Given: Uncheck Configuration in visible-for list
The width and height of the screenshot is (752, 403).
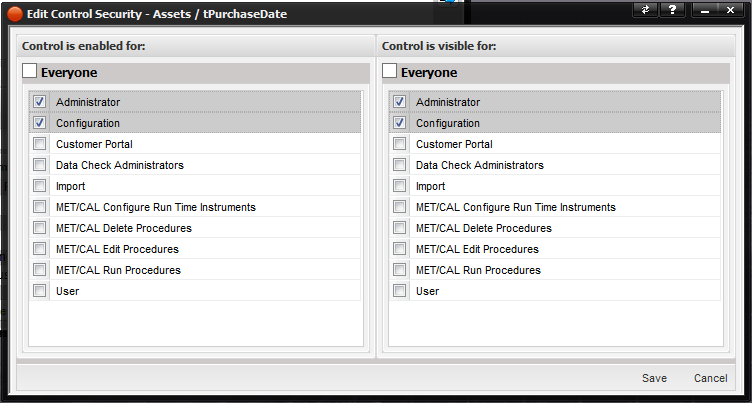Looking at the screenshot, I should [x=399, y=122].
